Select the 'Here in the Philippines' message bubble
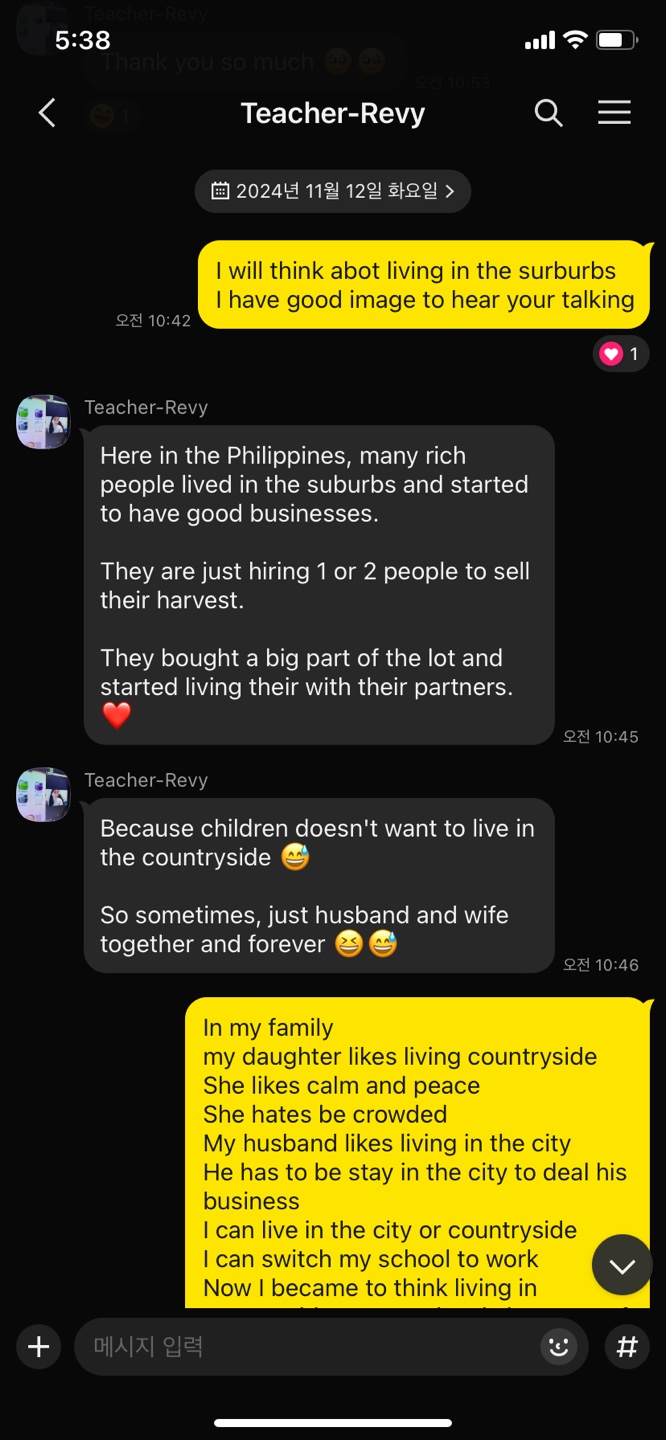666x1440 pixels. tap(319, 585)
